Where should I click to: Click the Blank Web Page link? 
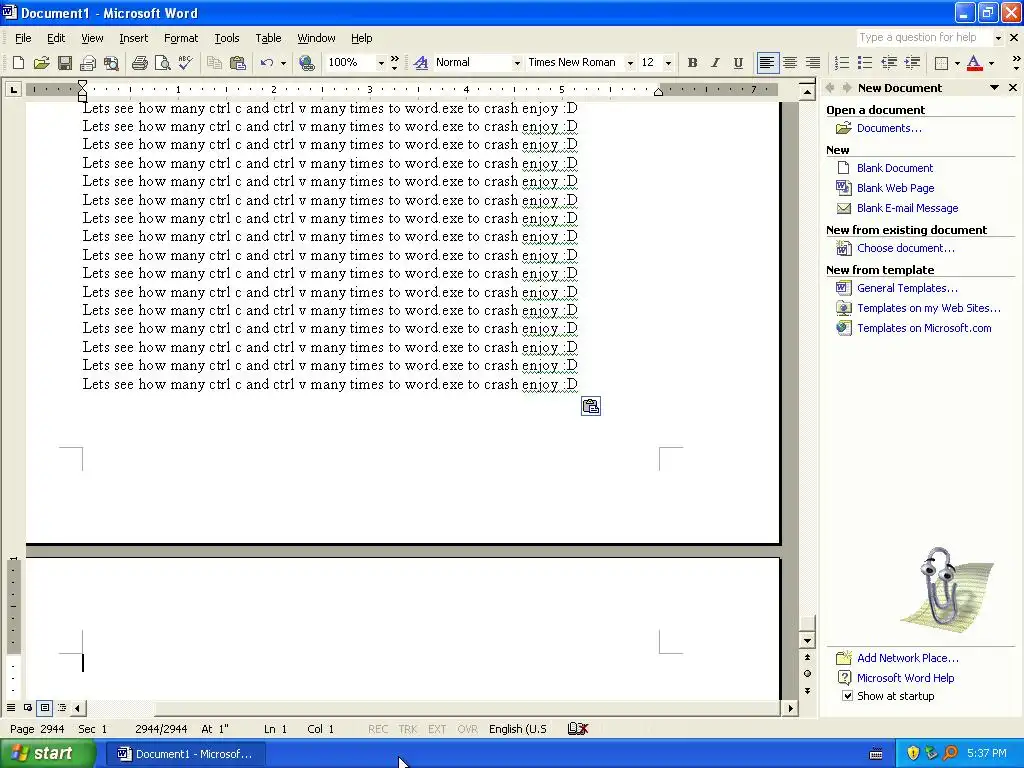(x=895, y=188)
